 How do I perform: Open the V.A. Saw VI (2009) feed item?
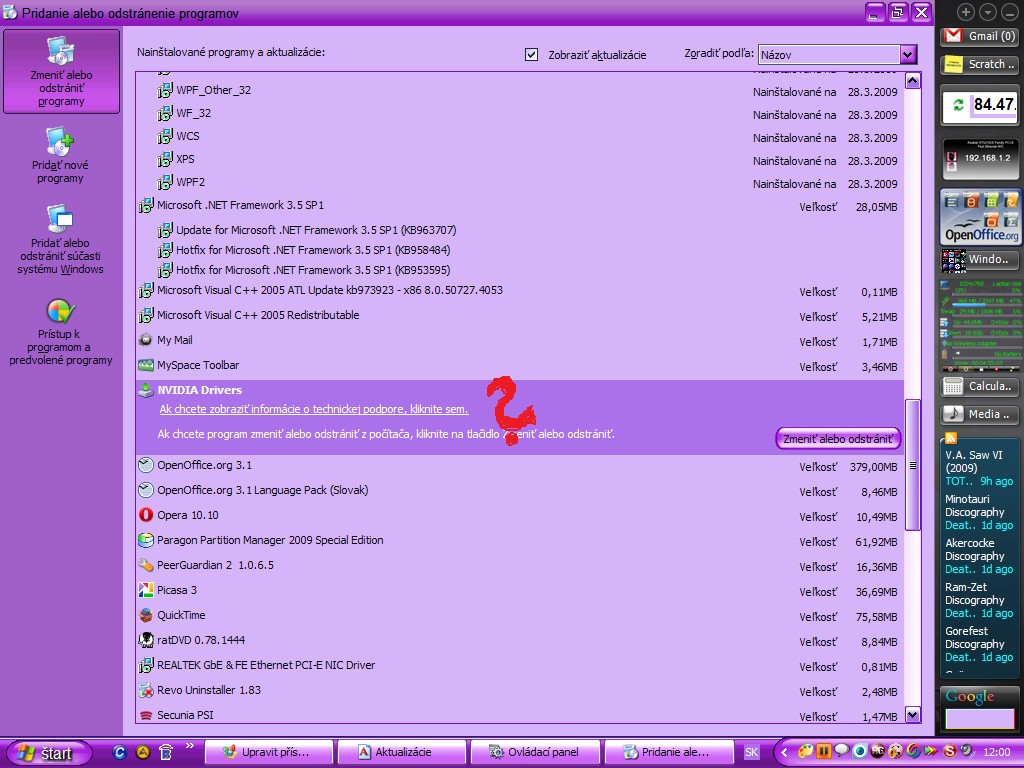pyautogui.click(x=979, y=468)
